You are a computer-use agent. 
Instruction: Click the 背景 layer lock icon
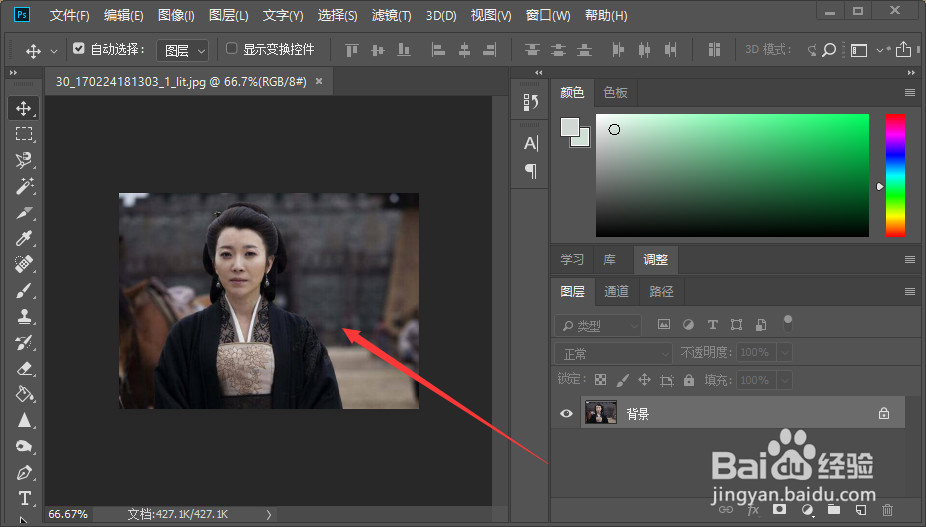click(883, 413)
